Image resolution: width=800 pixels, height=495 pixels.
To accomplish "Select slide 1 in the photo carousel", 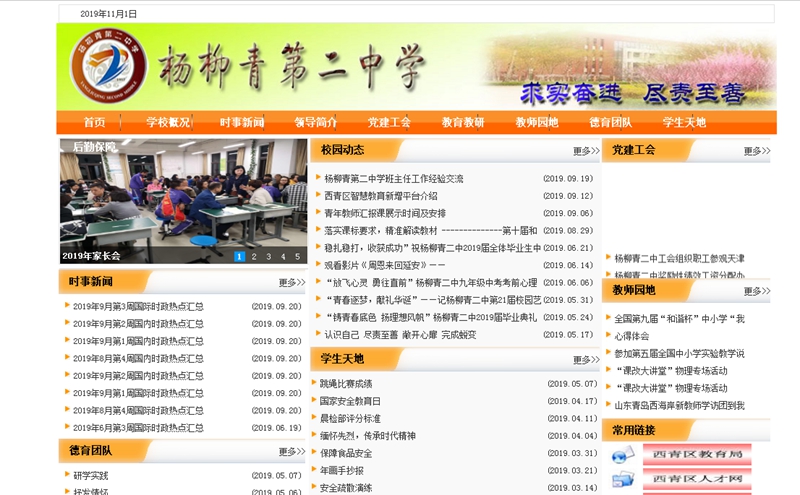I will click(x=240, y=257).
